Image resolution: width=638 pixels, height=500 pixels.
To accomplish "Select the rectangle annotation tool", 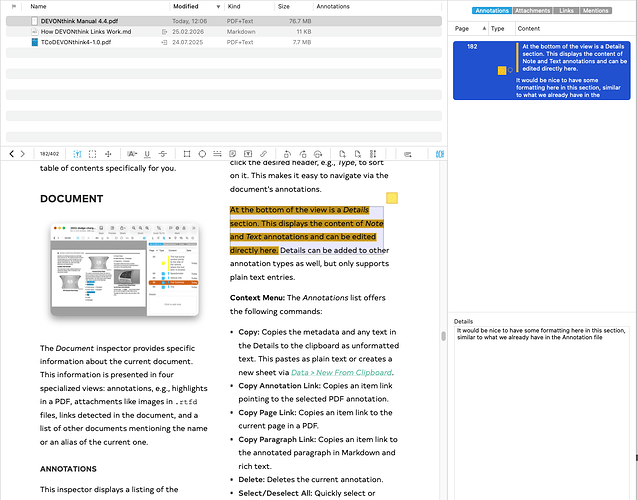I will pos(187,154).
